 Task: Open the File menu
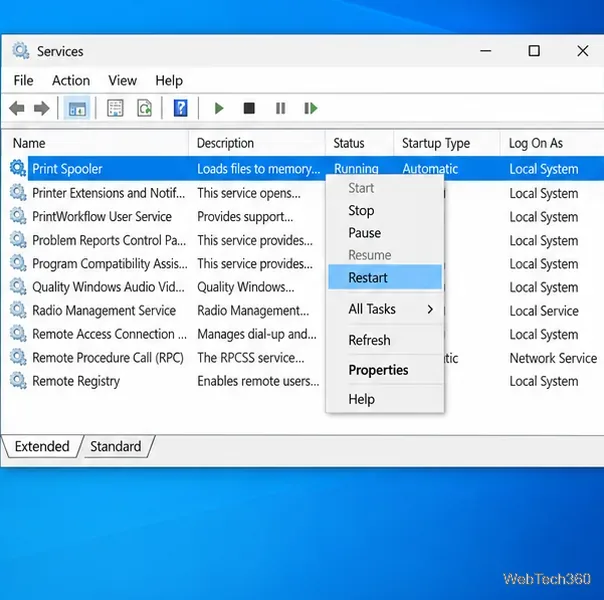pos(23,80)
